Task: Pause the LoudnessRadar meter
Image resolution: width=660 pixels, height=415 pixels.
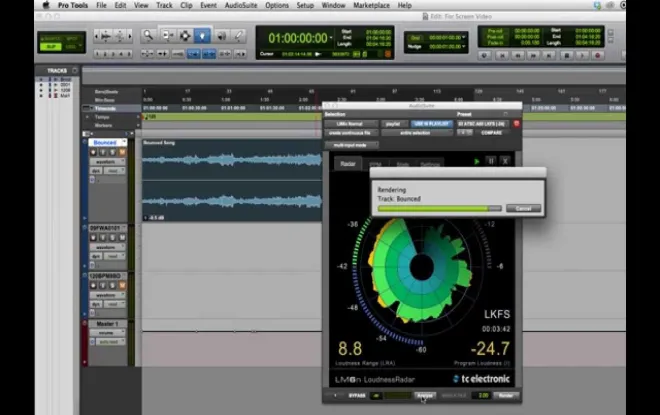Action: coord(491,161)
